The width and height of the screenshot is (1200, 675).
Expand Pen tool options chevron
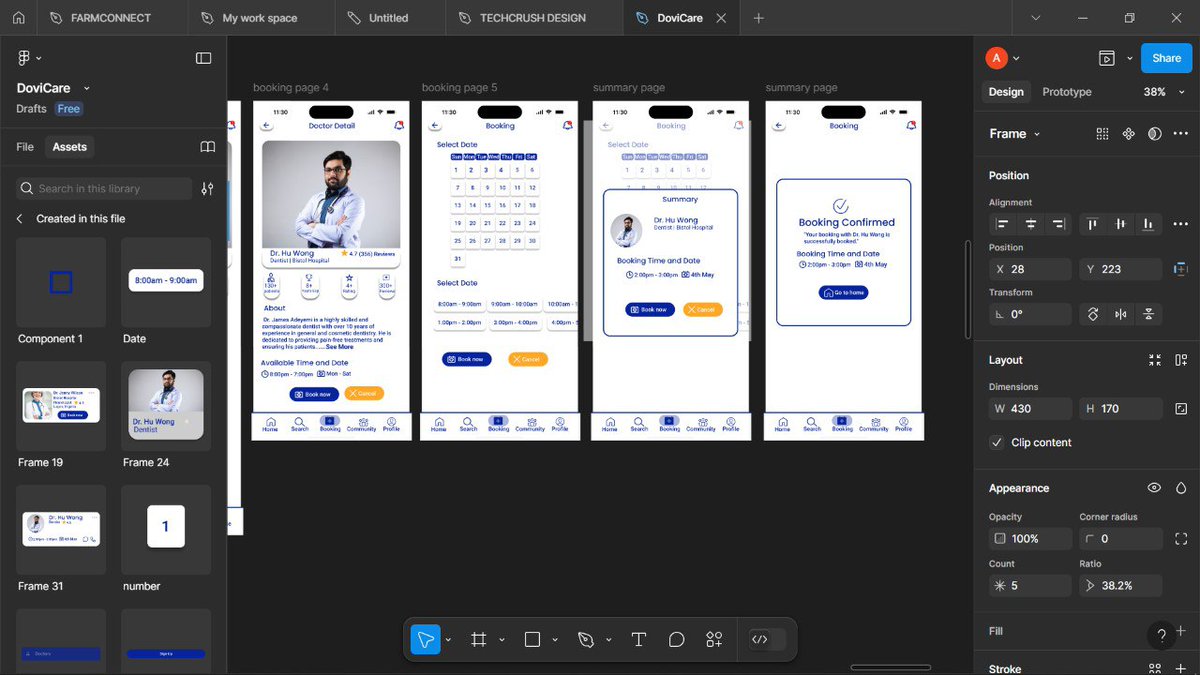coord(609,640)
